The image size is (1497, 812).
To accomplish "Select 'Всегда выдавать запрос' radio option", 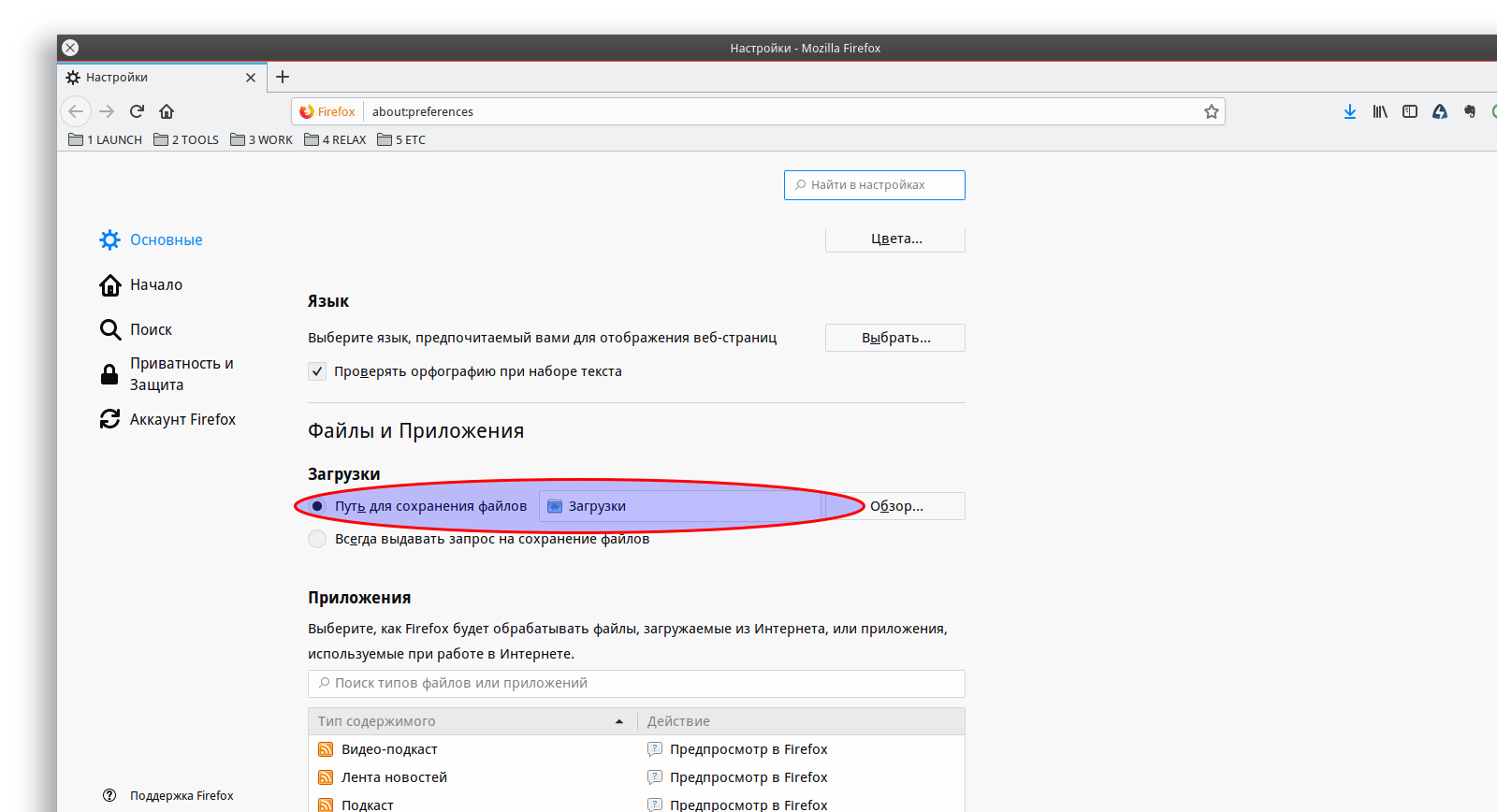I will tap(317, 539).
